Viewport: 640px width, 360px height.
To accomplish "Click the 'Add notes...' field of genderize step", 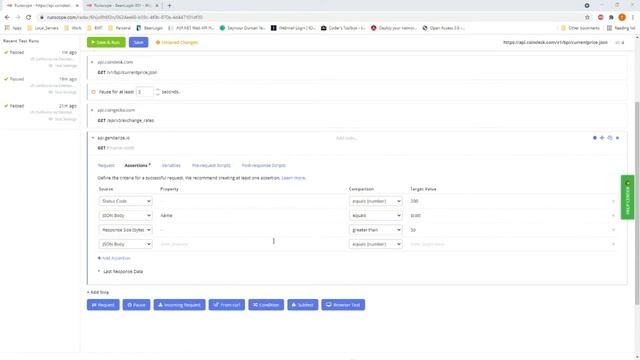I will (x=346, y=138).
